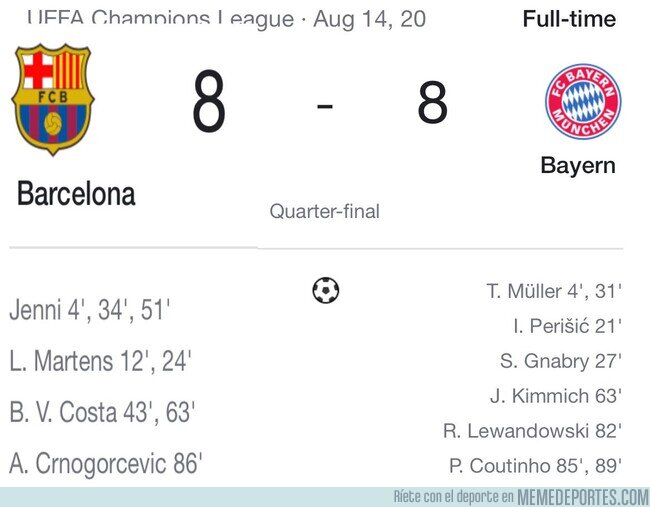Select scorer B. V. Costa 43', 63'

(x=102, y=412)
